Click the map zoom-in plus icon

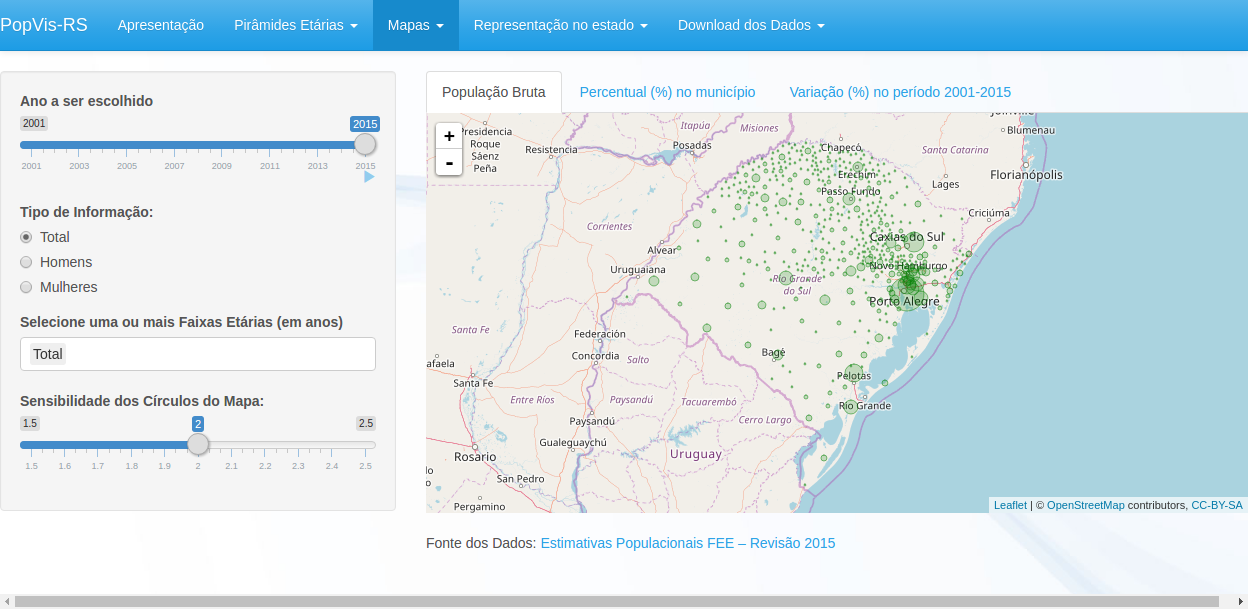coord(449,136)
